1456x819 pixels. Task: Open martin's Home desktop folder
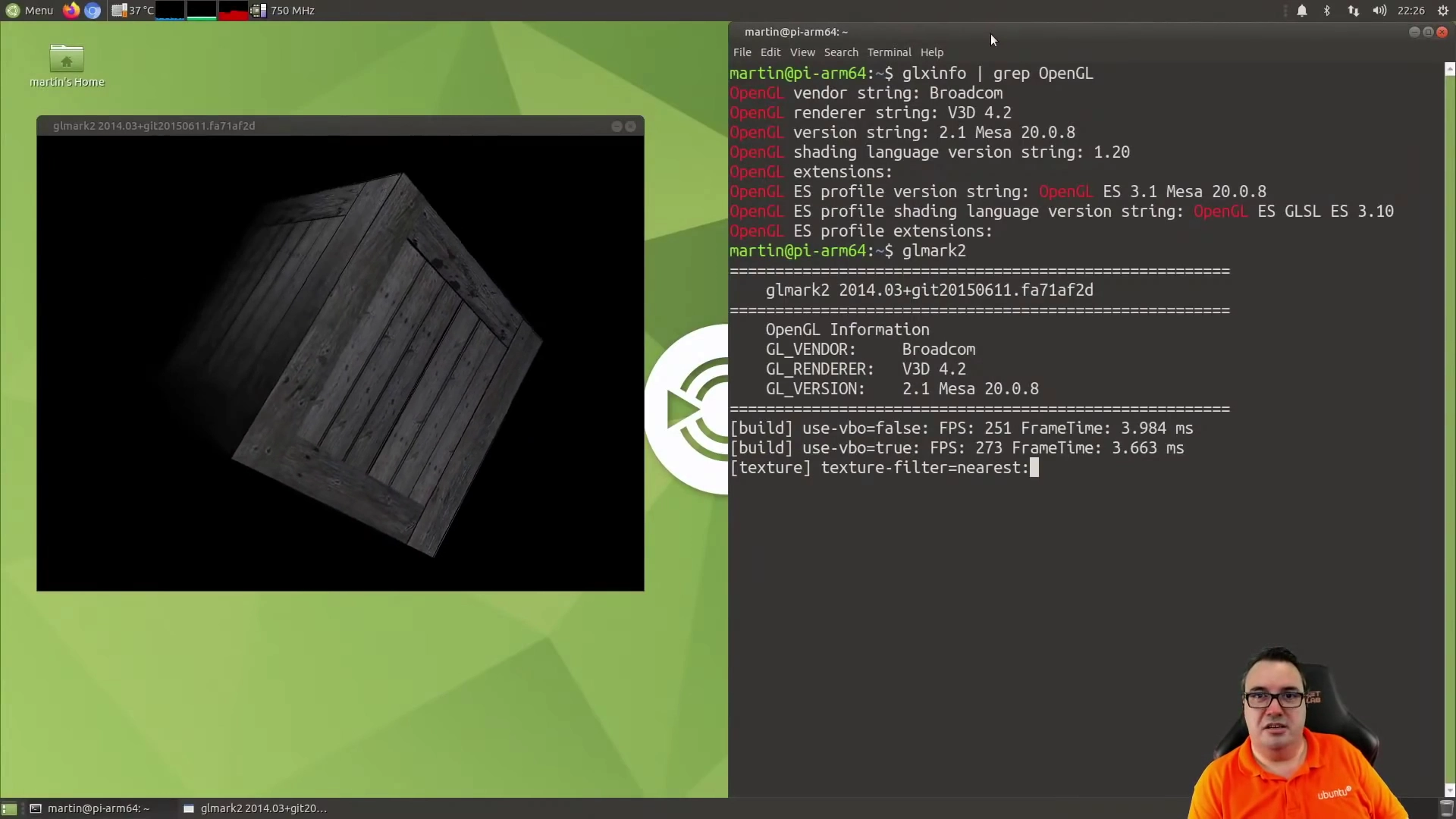tap(67, 65)
